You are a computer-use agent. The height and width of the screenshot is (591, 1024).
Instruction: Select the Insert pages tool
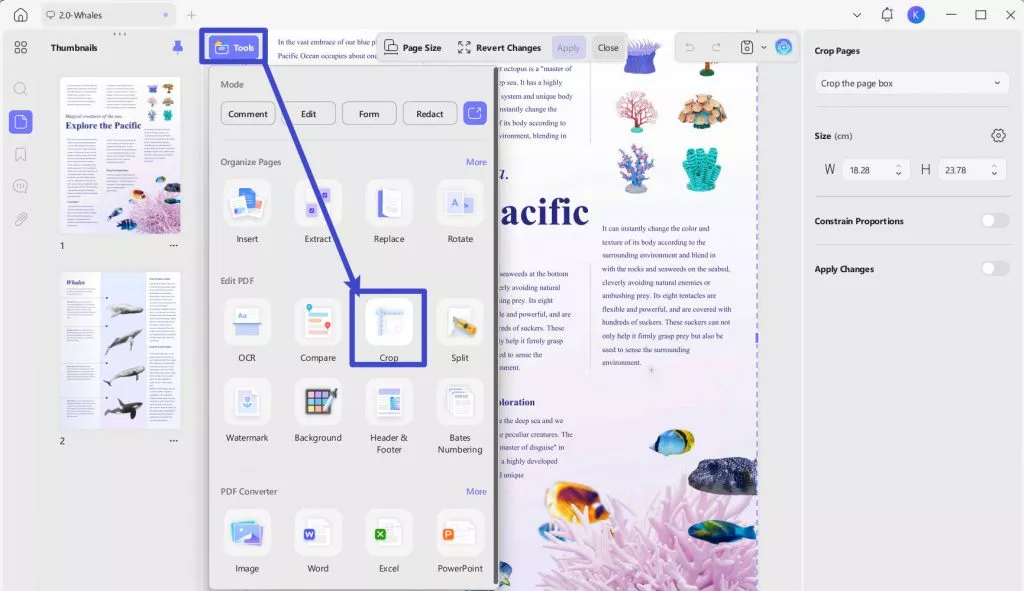[x=247, y=214]
